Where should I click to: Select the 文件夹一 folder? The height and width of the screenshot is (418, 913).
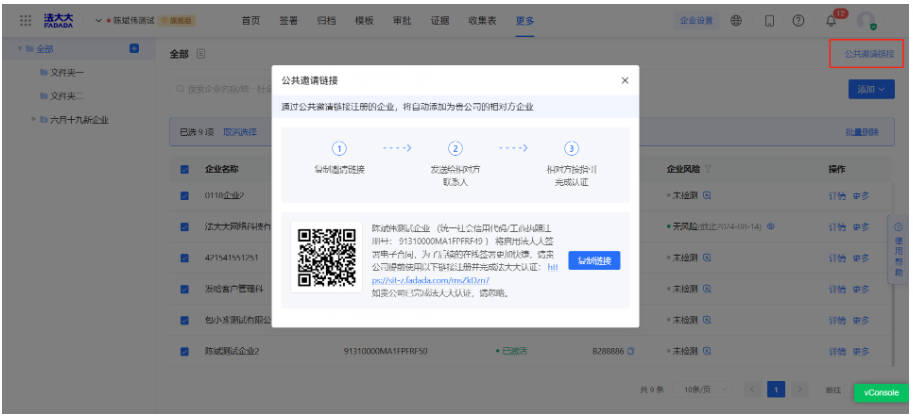[x=66, y=72]
